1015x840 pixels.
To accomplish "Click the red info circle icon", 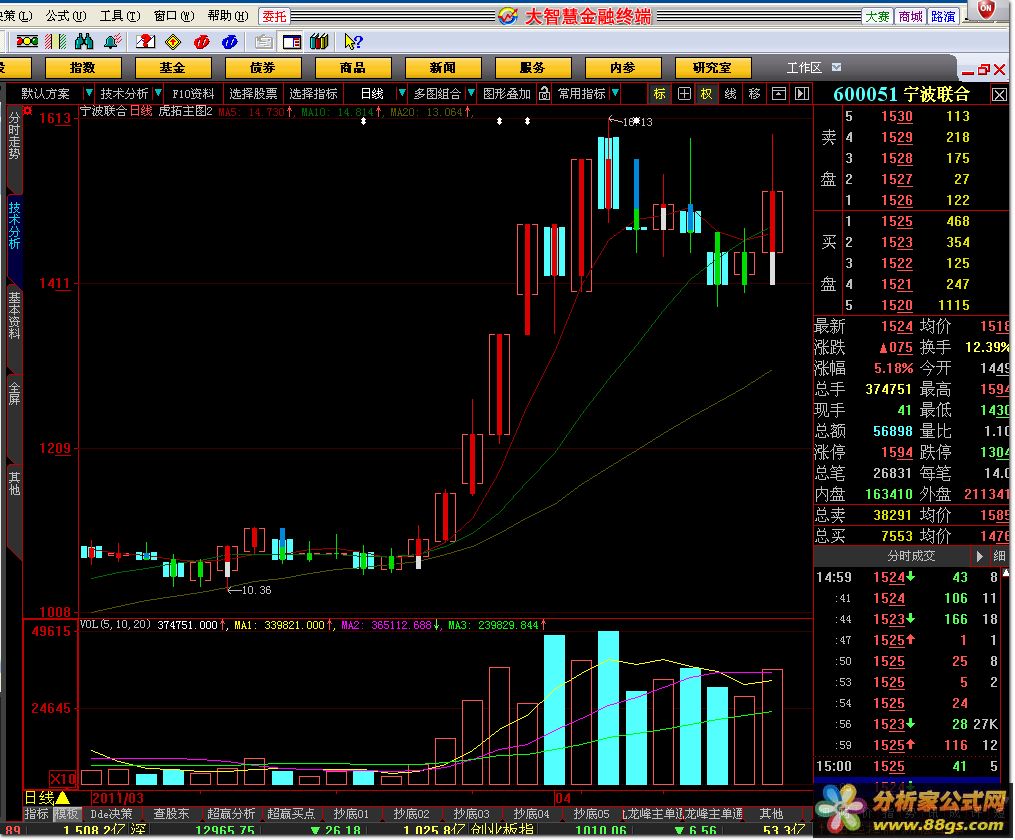I will tap(201, 42).
